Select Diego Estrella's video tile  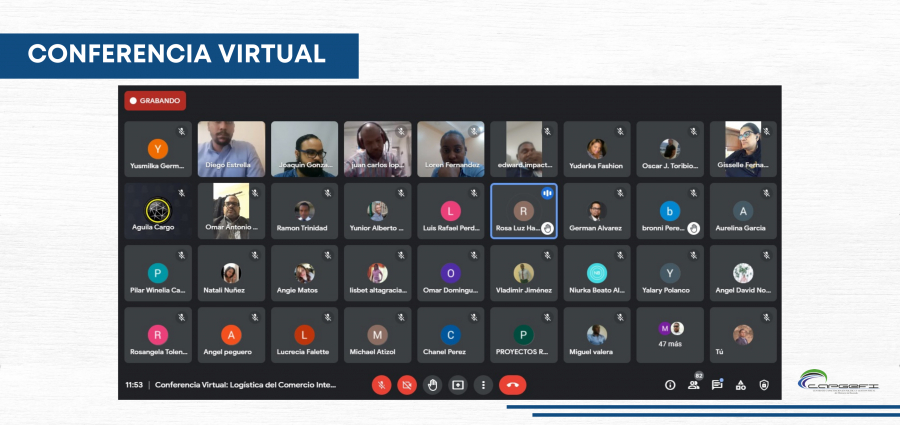click(x=231, y=149)
